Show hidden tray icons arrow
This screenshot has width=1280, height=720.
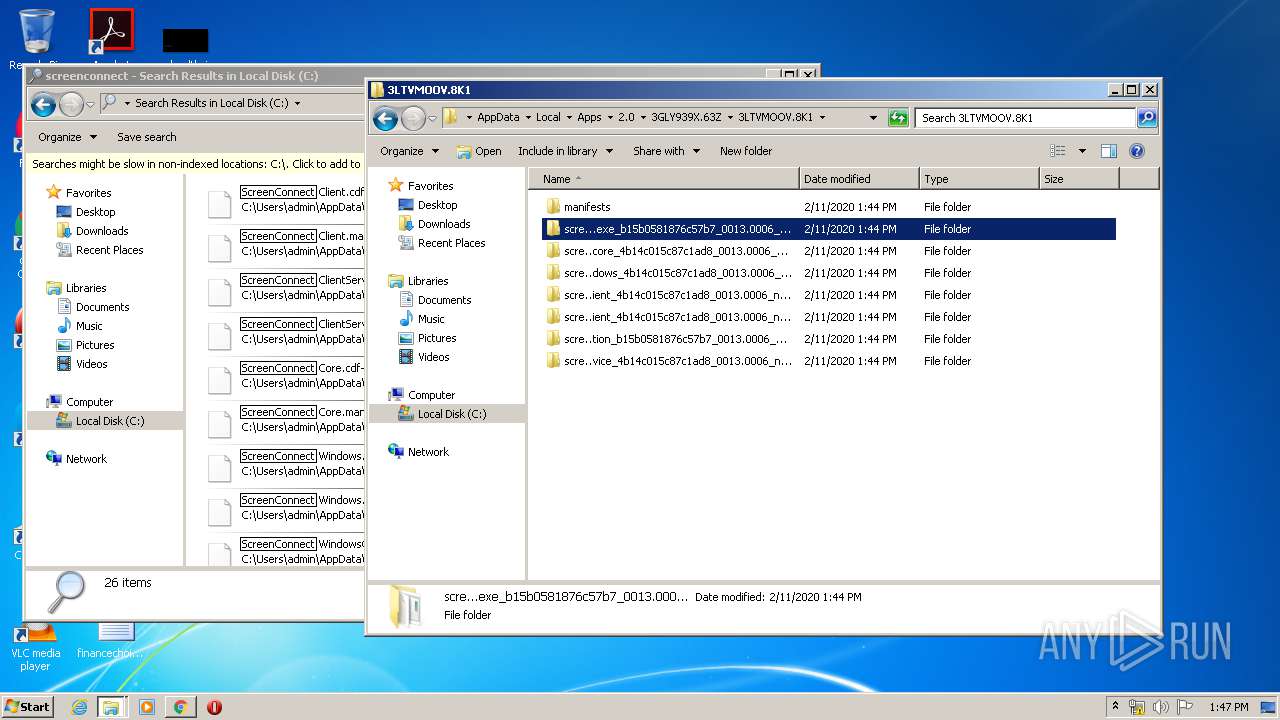(x=1116, y=707)
